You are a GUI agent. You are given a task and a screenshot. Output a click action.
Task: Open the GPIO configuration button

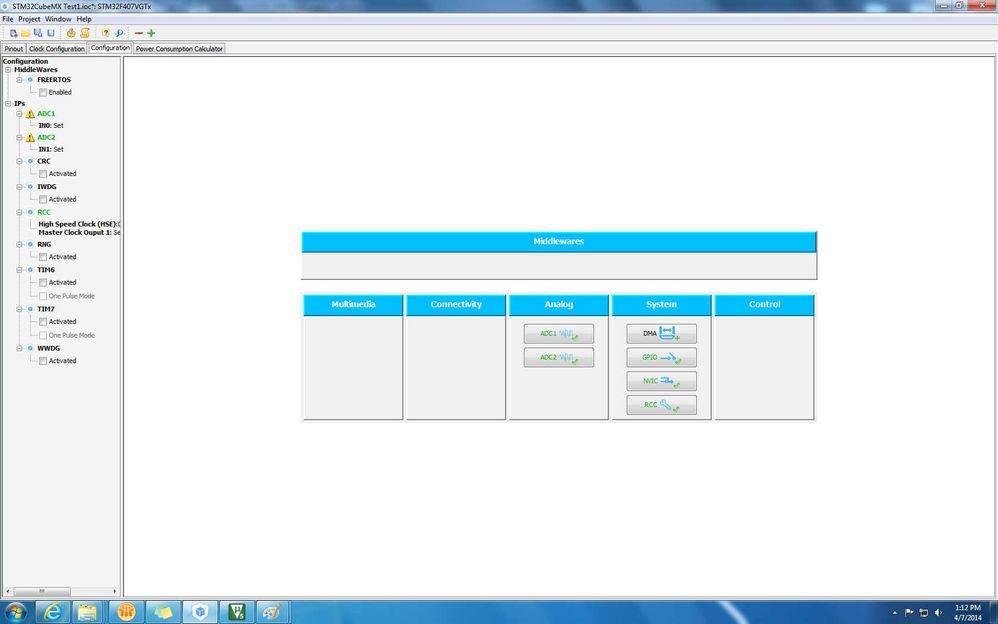tap(661, 357)
